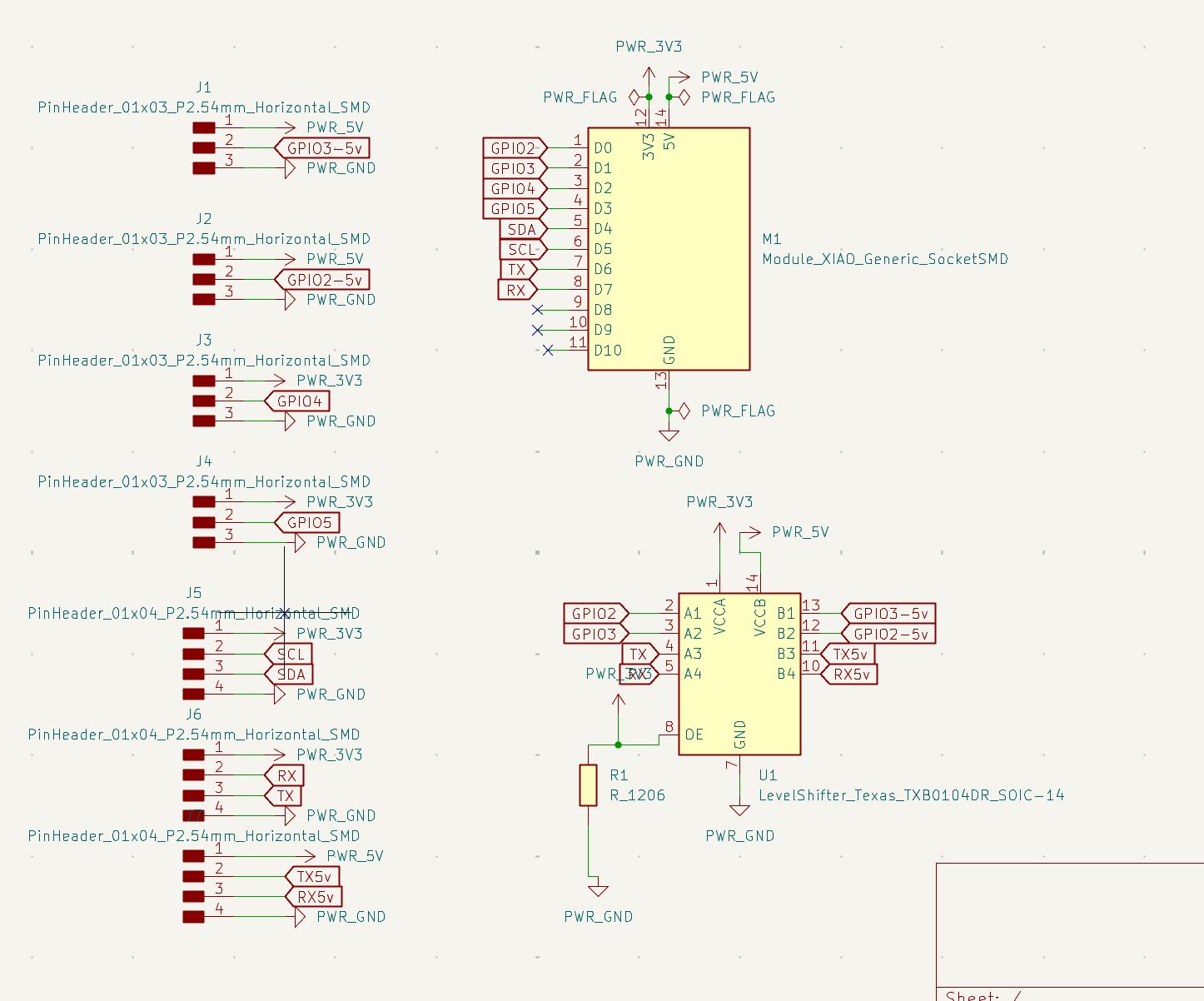Click the junction dot on U1's OE wire
Screen dimensions: 1204x1001
[x=618, y=745]
